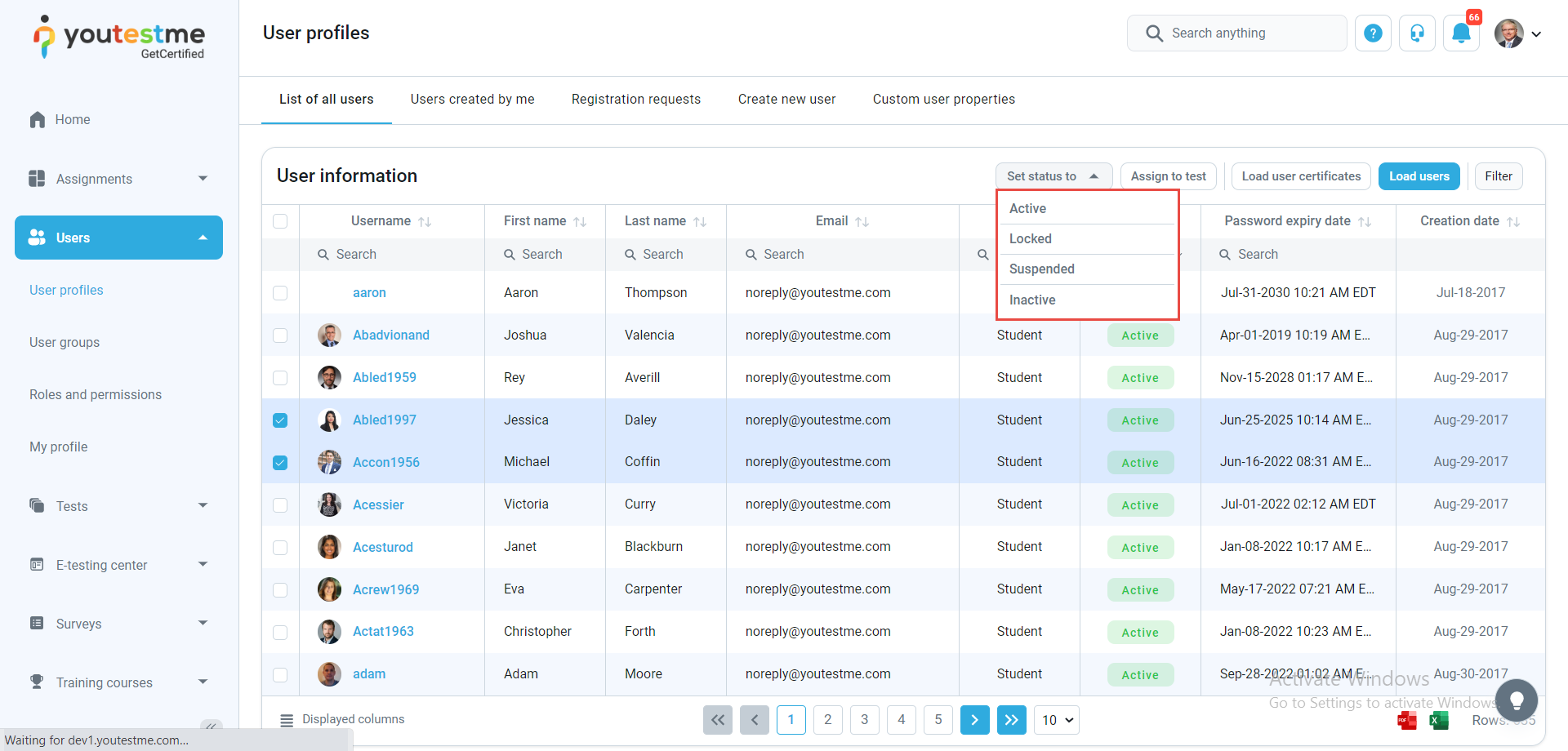Image resolution: width=1568 pixels, height=751 pixels.
Task: Click the headset support icon
Action: coord(1417,33)
